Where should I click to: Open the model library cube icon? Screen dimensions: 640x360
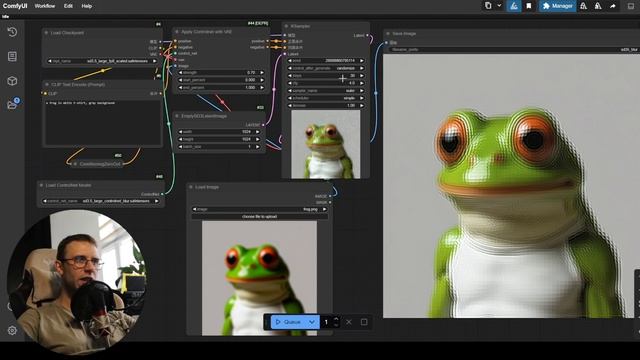(12, 80)
